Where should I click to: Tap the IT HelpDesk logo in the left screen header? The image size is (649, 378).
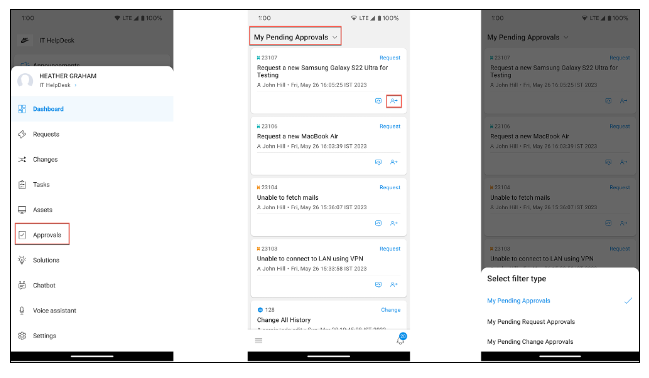[x=25, y=40]
